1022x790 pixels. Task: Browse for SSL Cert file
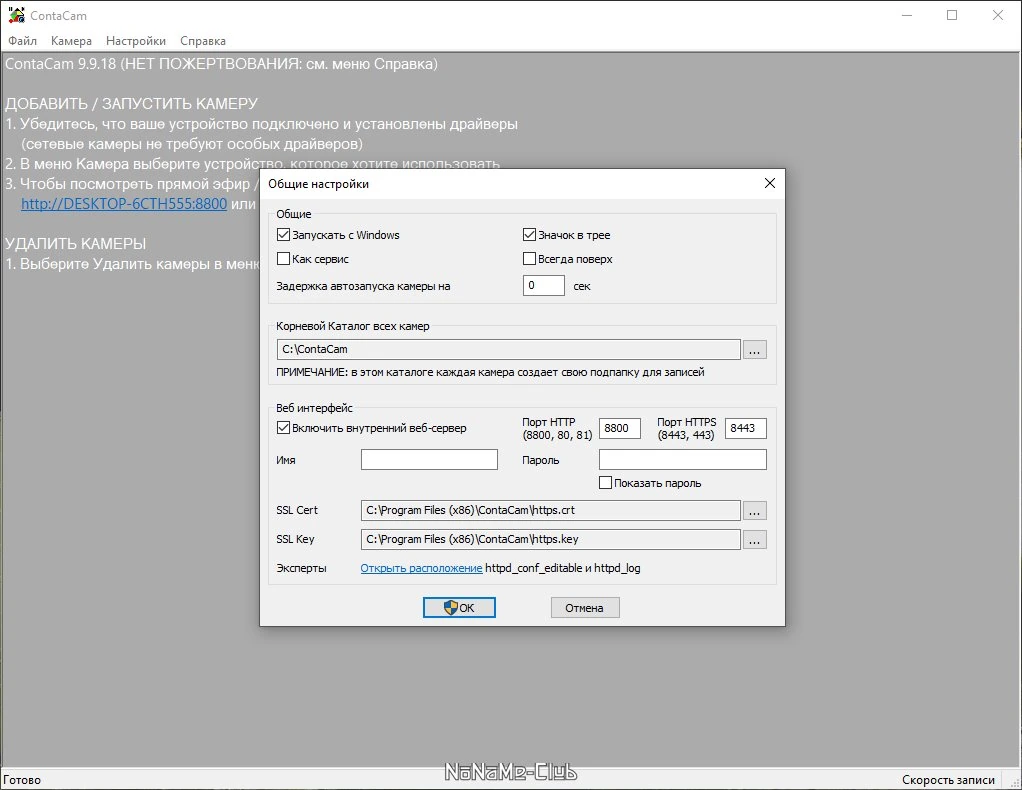[754, 510]
